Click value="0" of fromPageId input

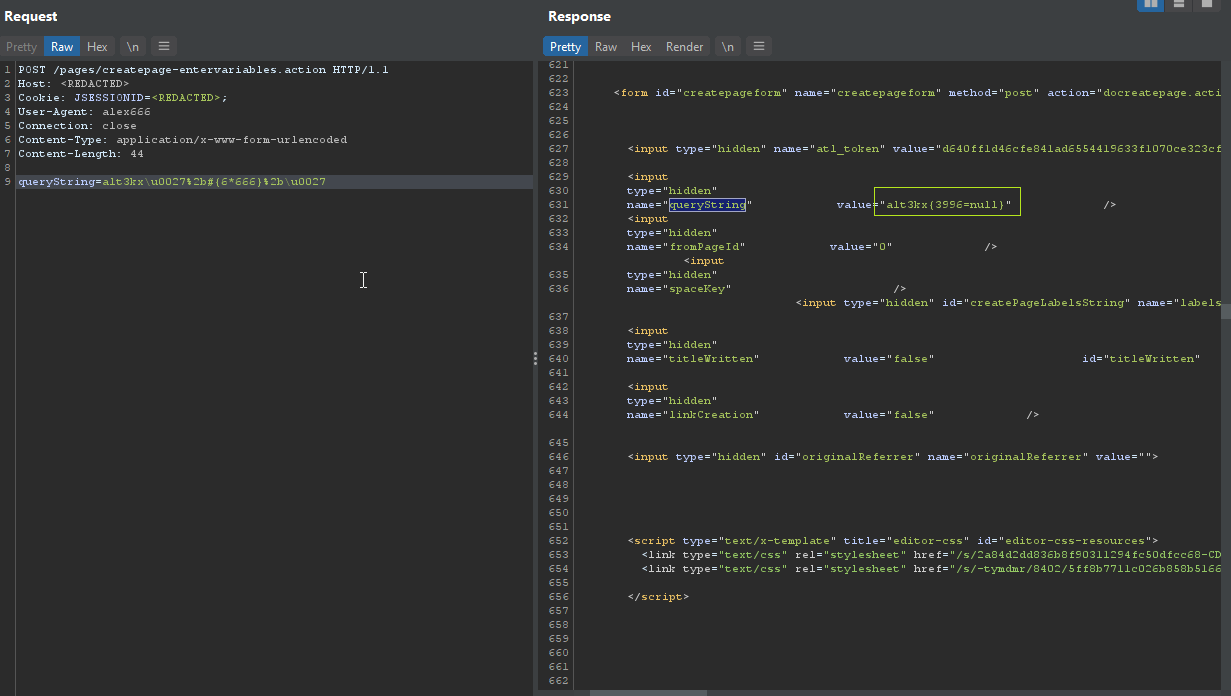pos(861,247)
